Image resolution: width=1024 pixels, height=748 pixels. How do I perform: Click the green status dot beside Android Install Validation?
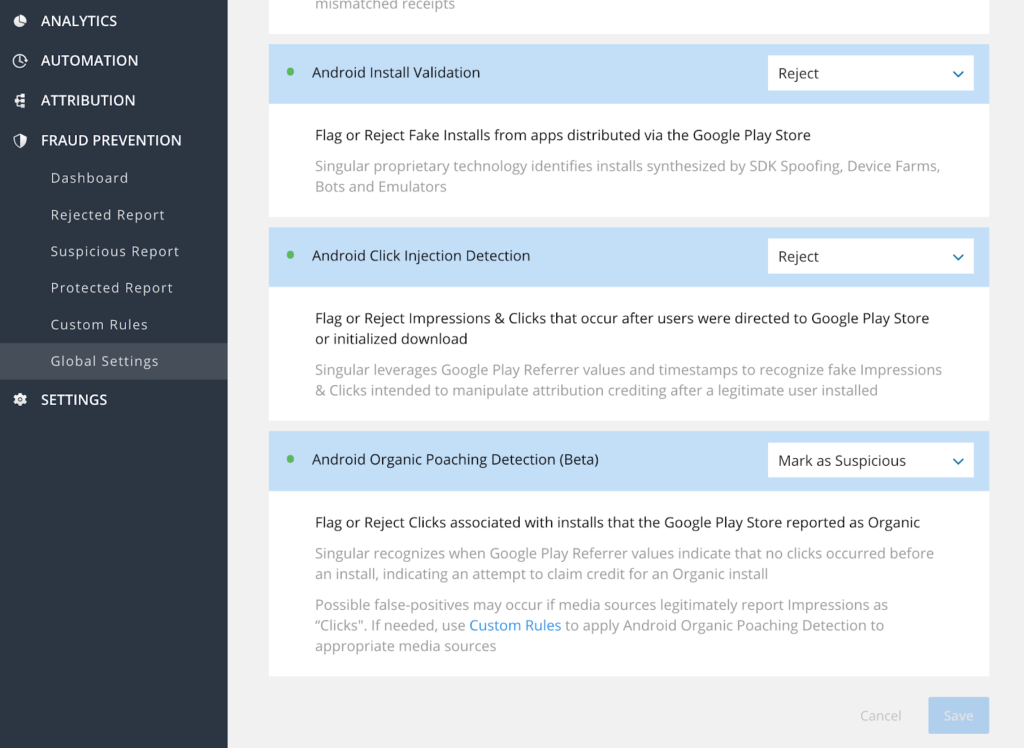290,72
